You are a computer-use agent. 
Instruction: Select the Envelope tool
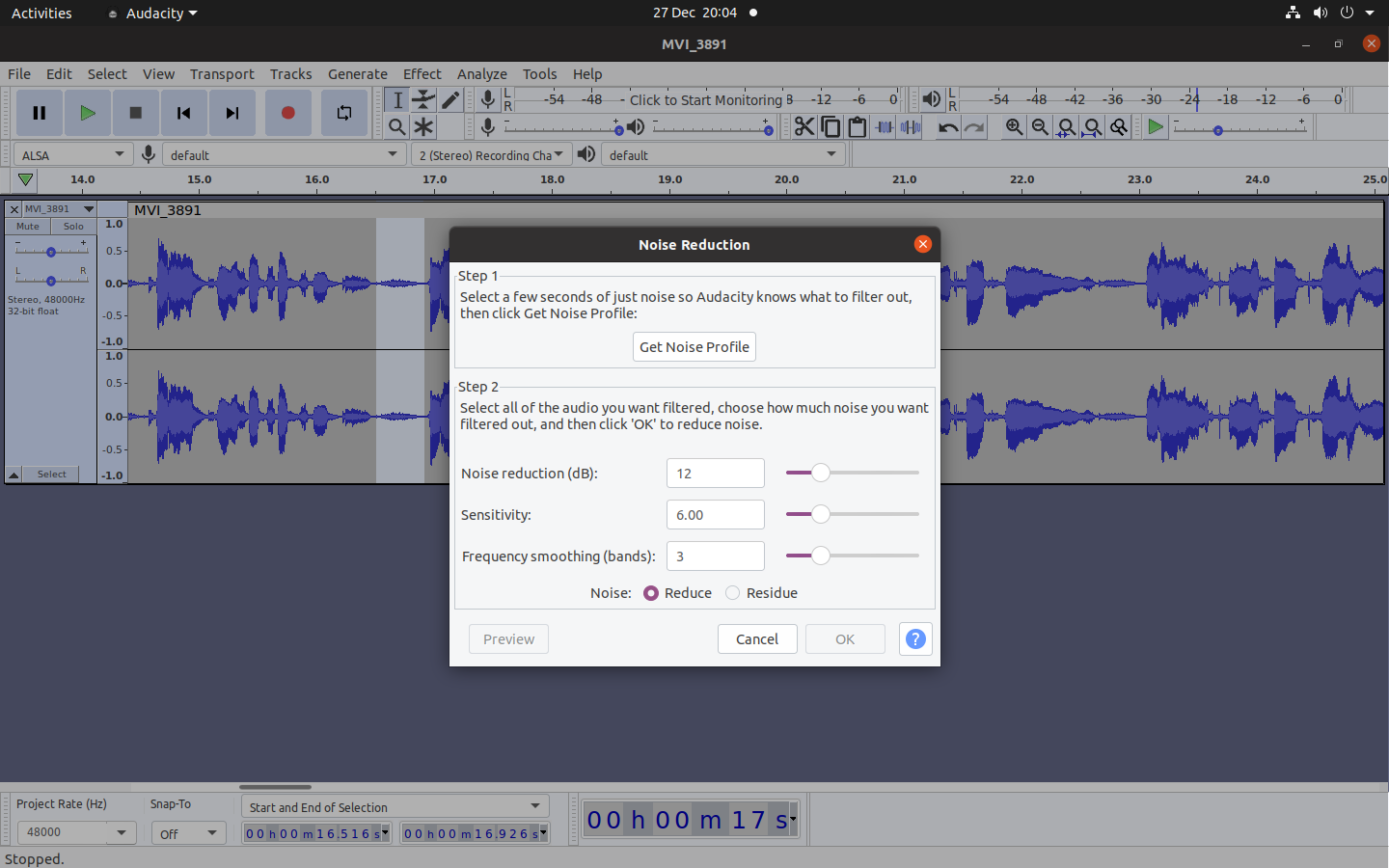point(423,99)
